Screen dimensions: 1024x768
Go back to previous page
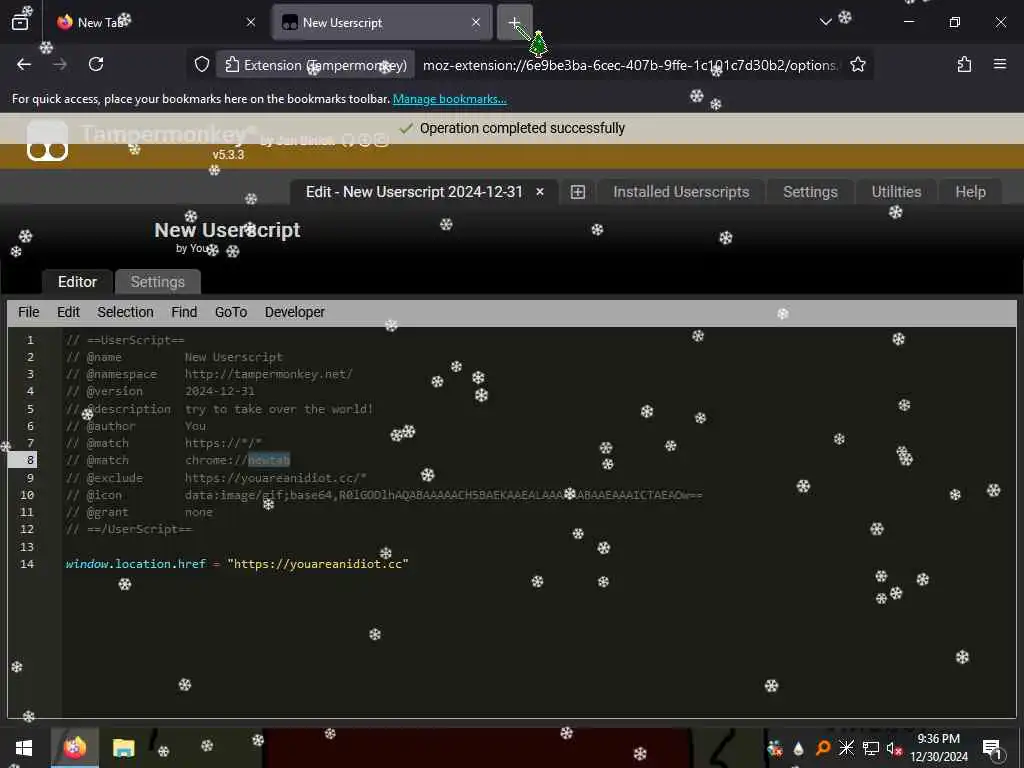click(24, 65)
